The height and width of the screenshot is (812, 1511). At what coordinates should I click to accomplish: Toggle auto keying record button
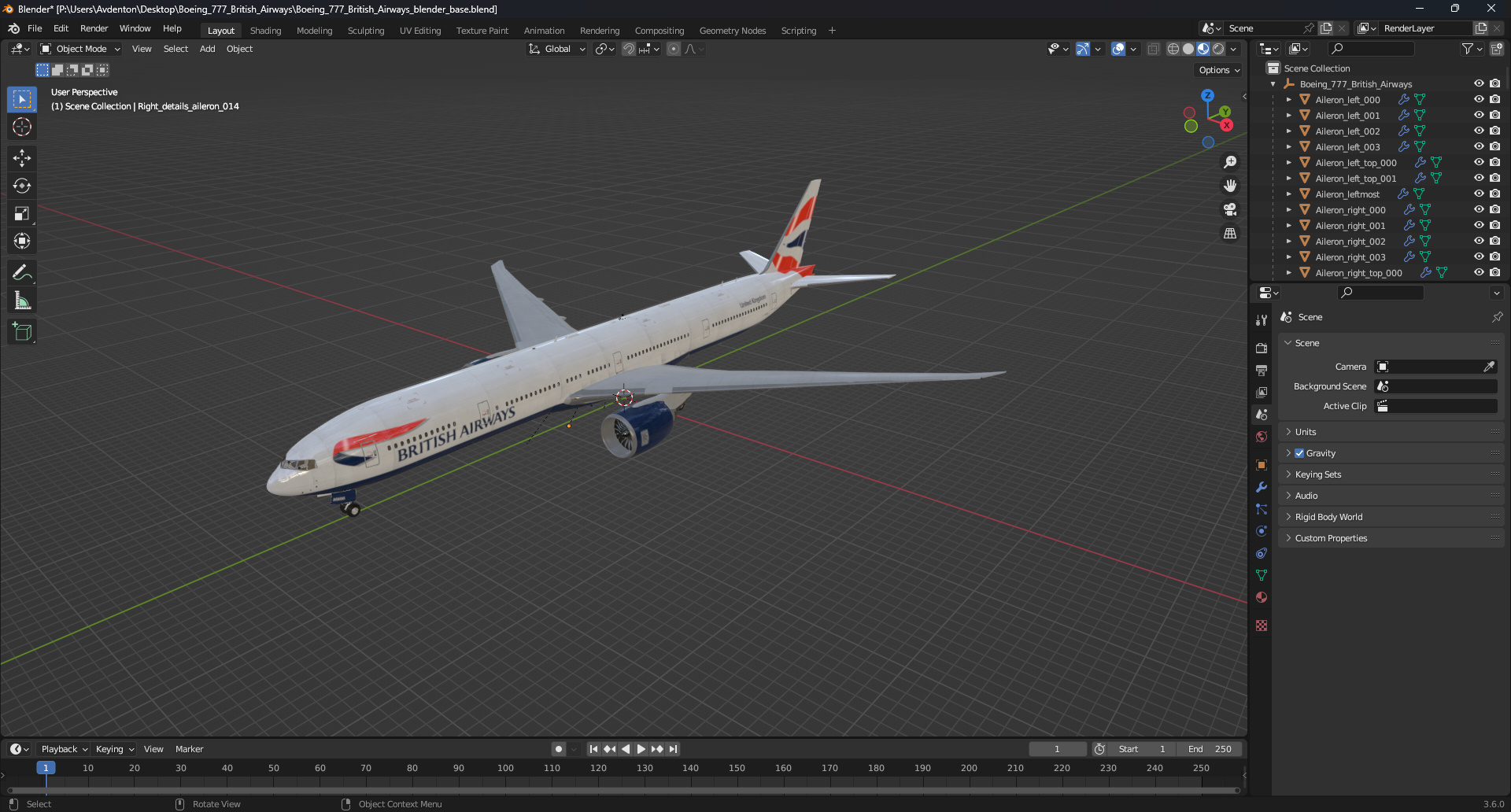coord(558,749)
